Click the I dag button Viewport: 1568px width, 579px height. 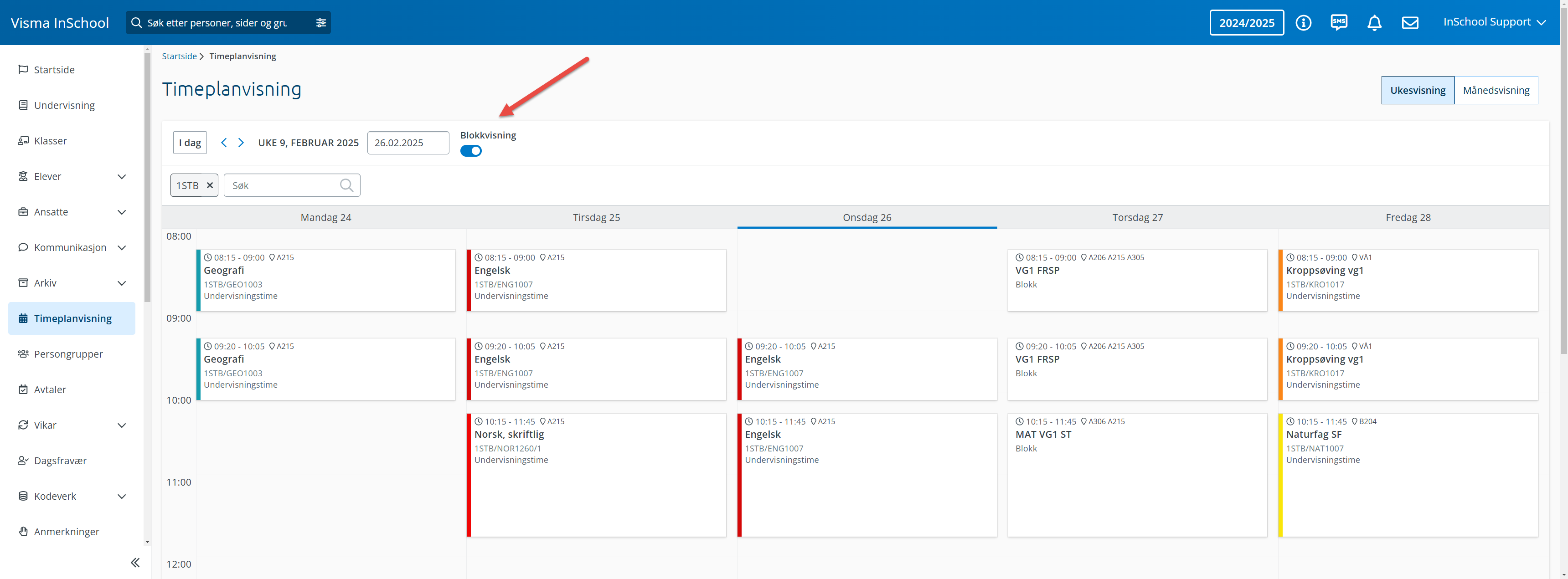point(190,142)
